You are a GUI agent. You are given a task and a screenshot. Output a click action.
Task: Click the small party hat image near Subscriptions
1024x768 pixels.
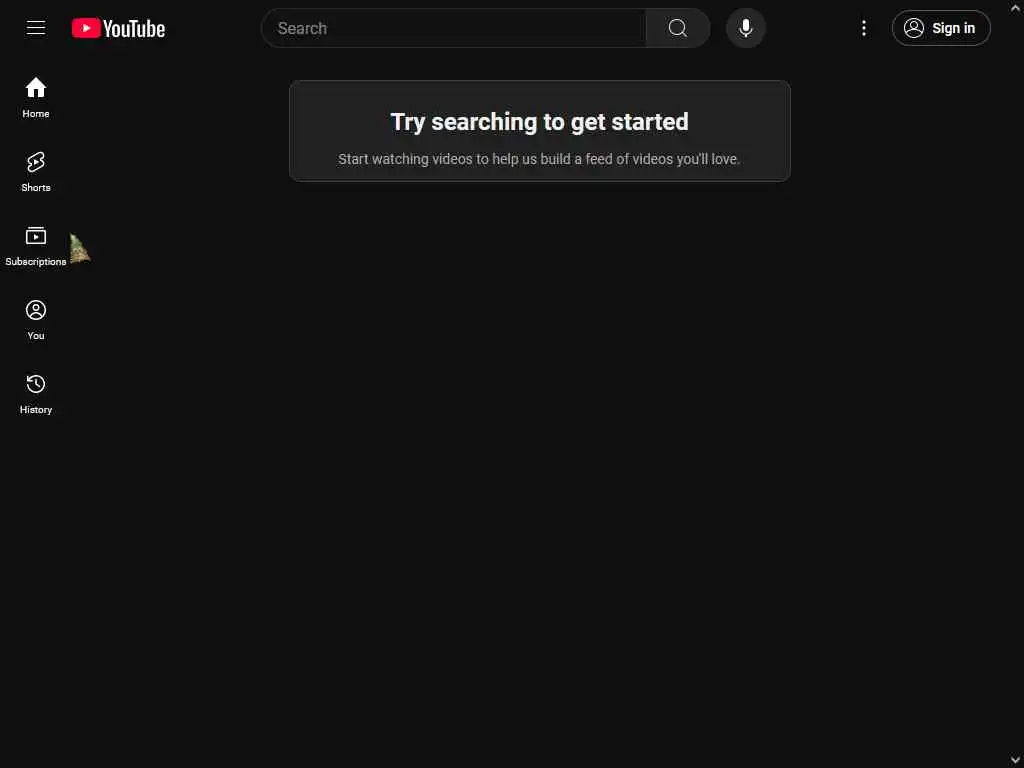(80, 249)
